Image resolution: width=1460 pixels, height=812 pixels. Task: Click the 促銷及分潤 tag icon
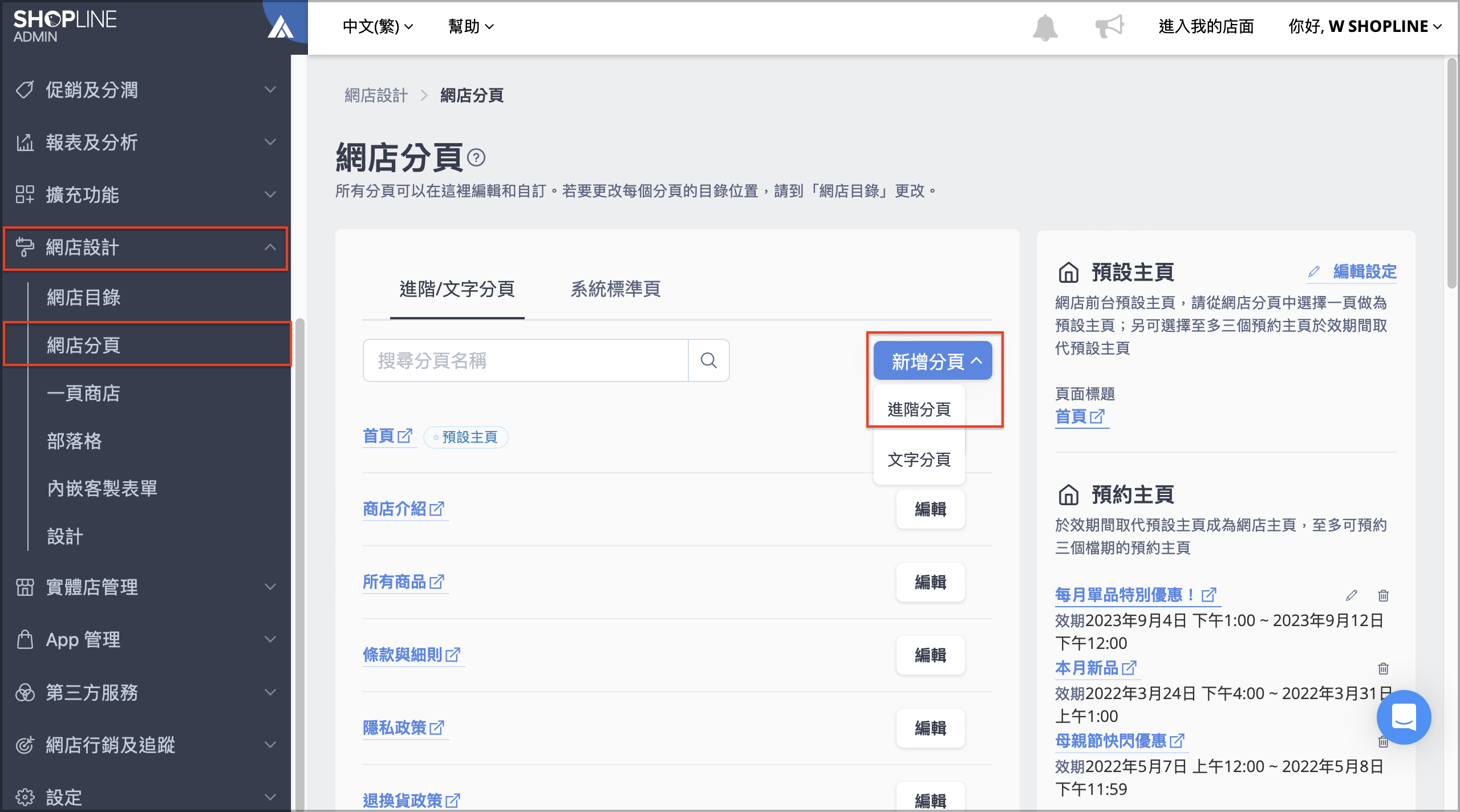click(25, 90)
